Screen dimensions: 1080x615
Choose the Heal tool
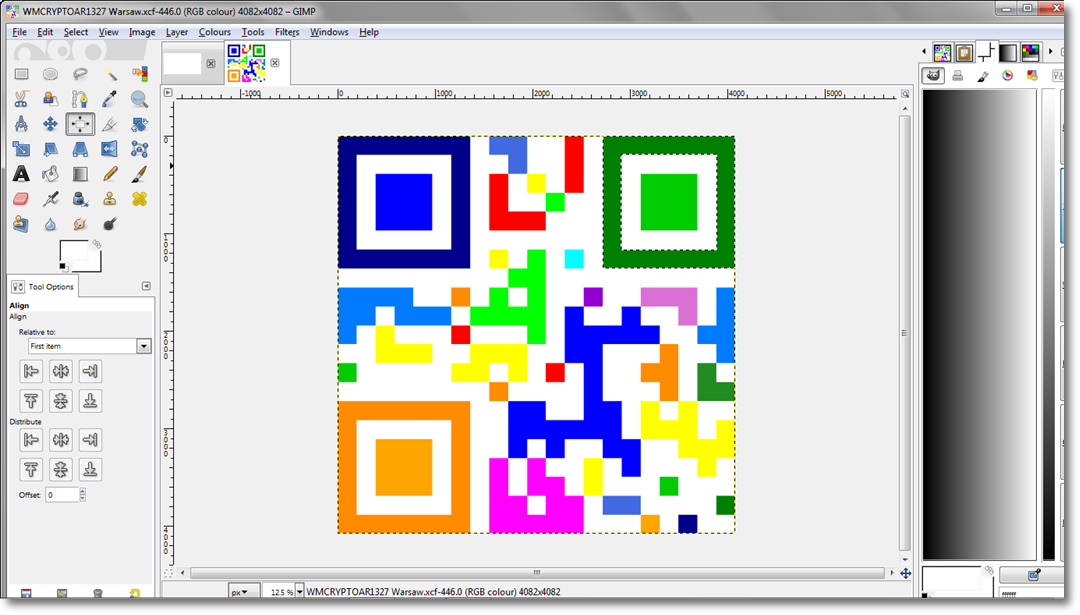[x=139, y=199]
